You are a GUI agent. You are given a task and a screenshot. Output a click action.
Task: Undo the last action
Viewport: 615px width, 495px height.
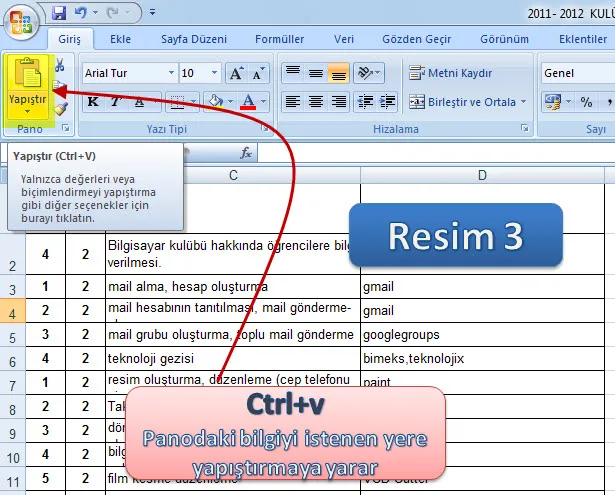(x=82, y=14)
